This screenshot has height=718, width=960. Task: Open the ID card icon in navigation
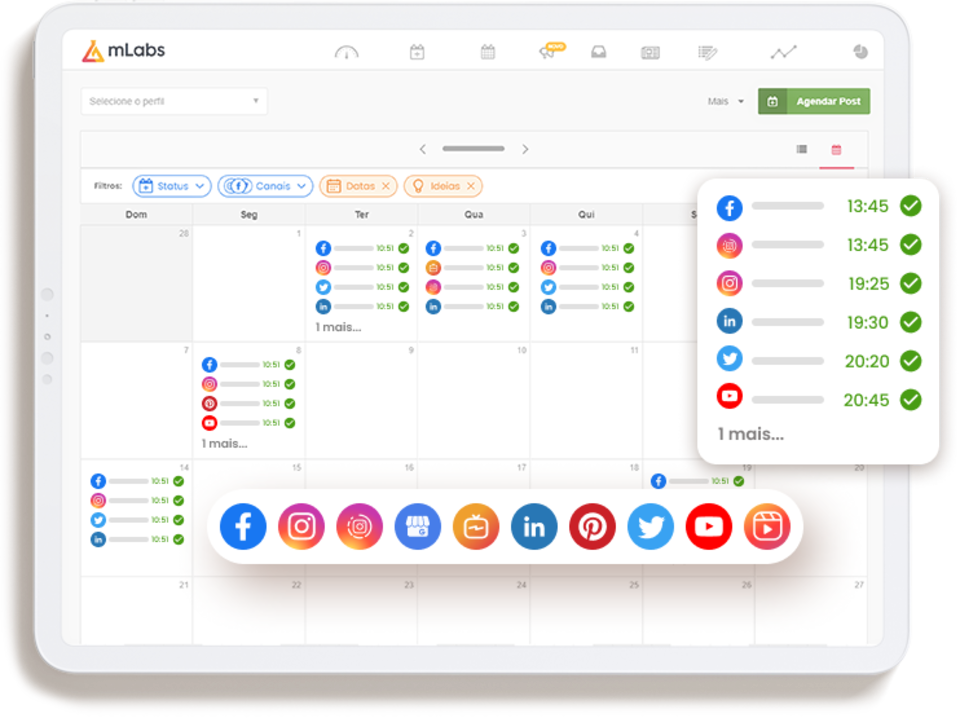pyautogui.click(x=650, y=53)
